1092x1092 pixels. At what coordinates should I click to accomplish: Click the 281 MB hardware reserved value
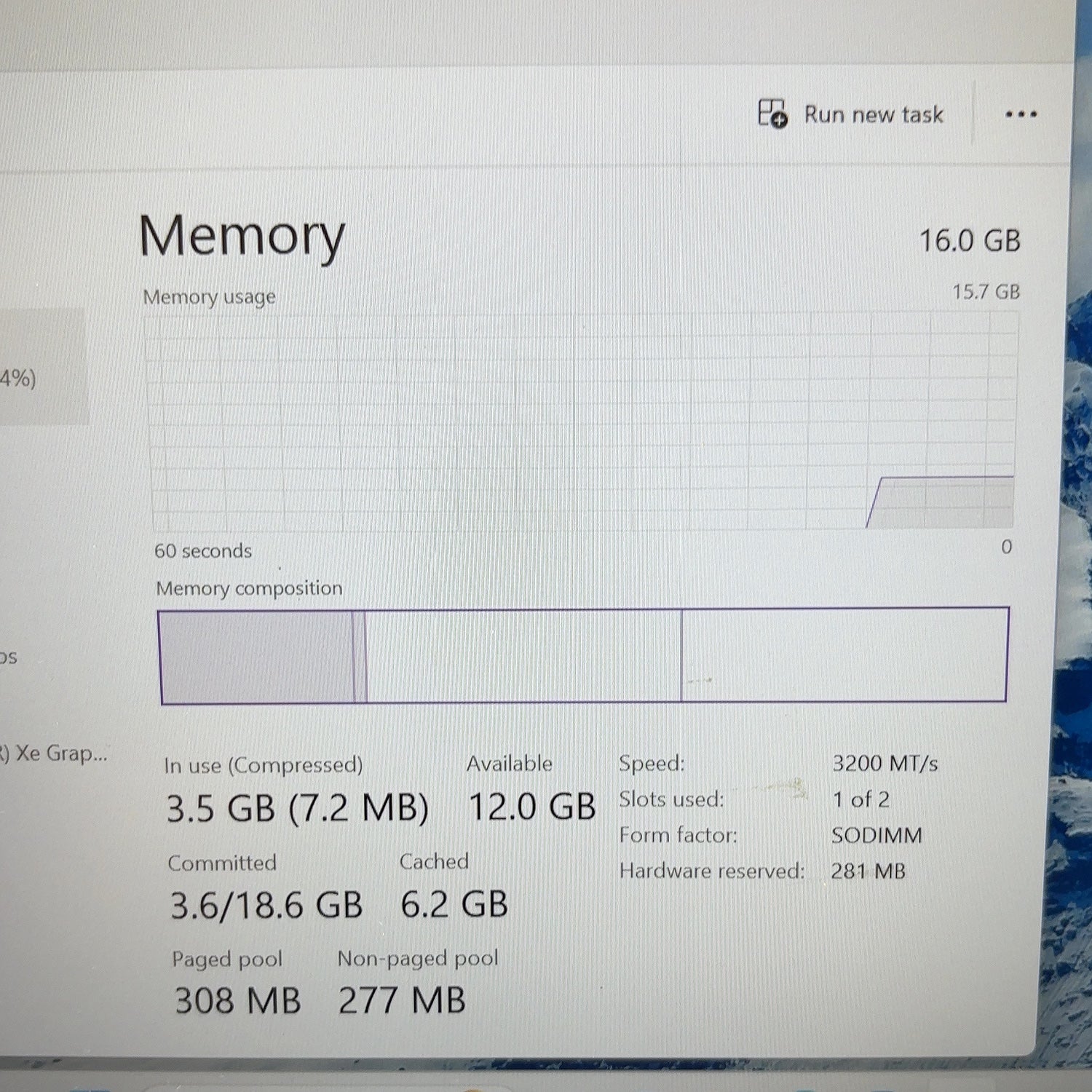869,871
